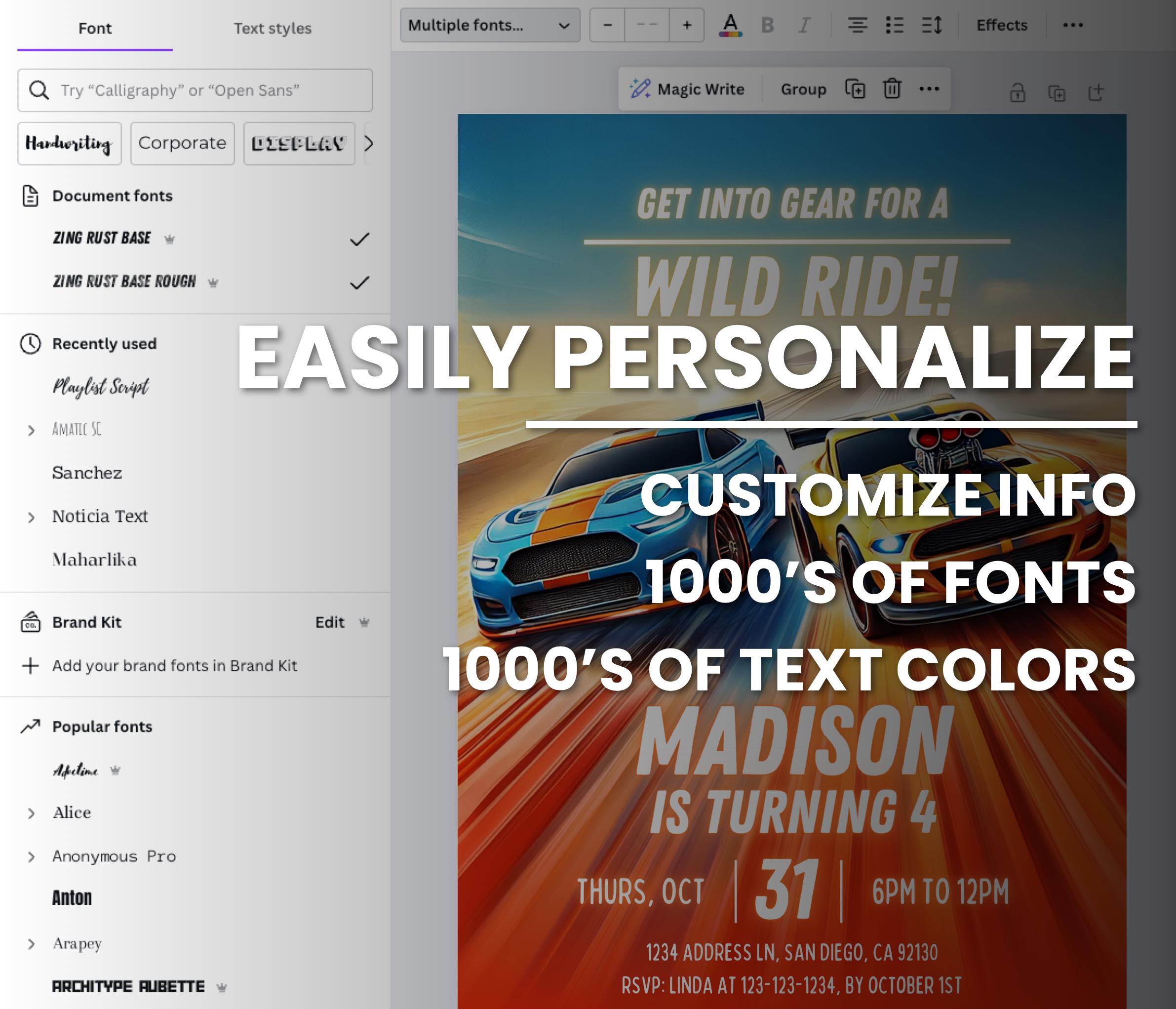Image resolution: width=1176 pixels, height=1009 pixels.
Task: Delete selected element with trash icon
Action: pyautogui.click(x=892, y=88)
